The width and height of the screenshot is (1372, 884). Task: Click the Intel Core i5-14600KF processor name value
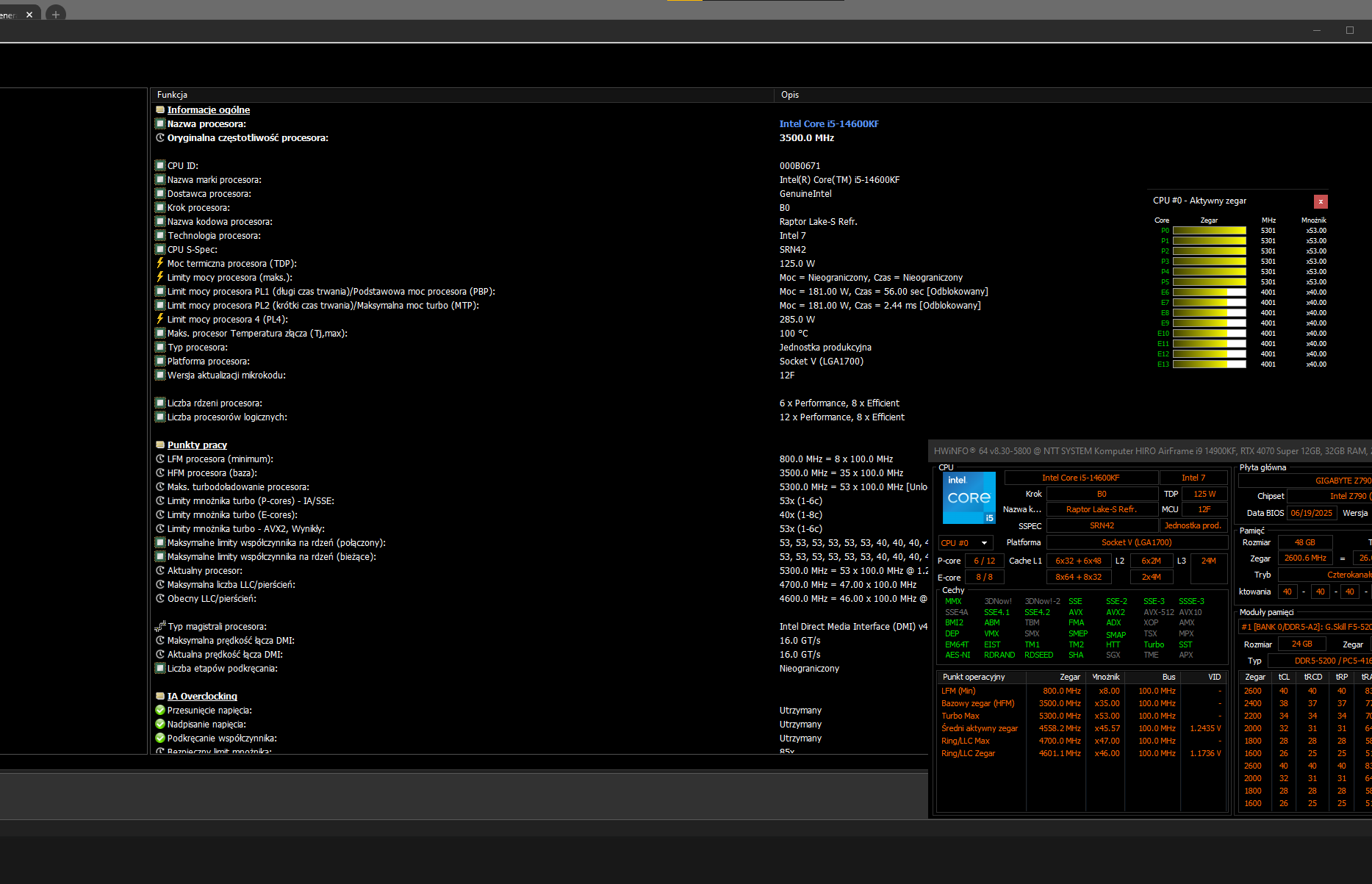click(828, 123)
